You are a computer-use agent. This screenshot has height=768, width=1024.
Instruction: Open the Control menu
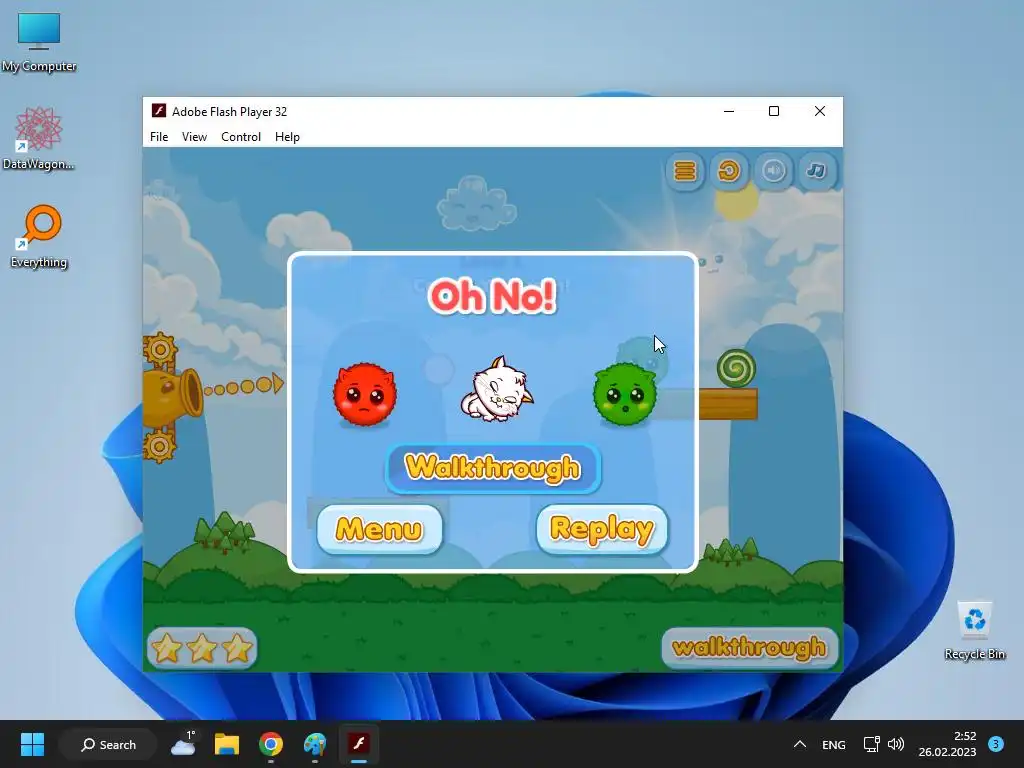241,136
